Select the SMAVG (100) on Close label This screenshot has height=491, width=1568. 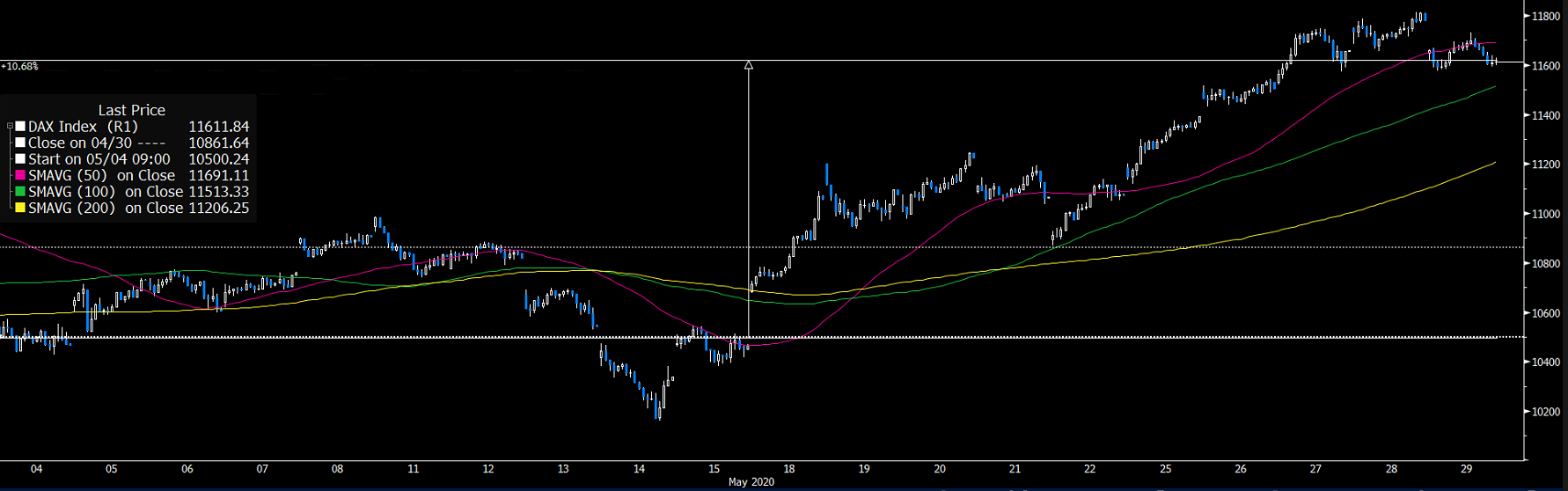106,192
